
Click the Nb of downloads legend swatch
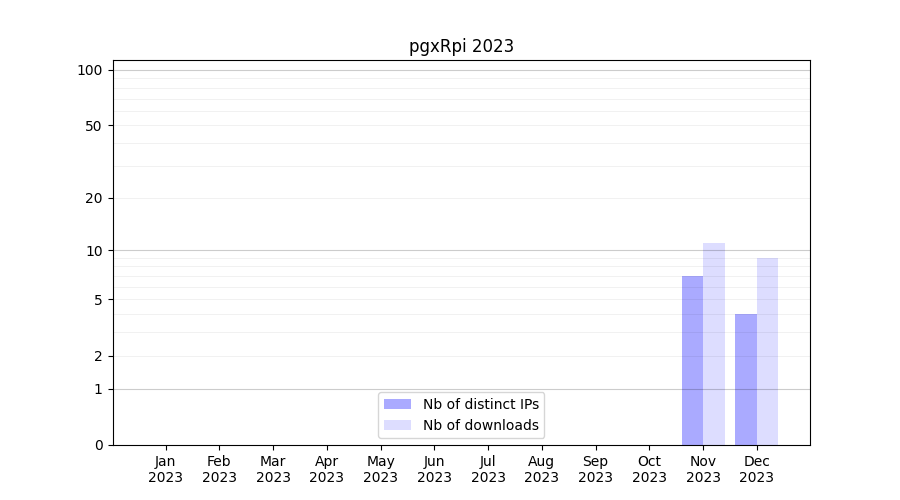397,425
